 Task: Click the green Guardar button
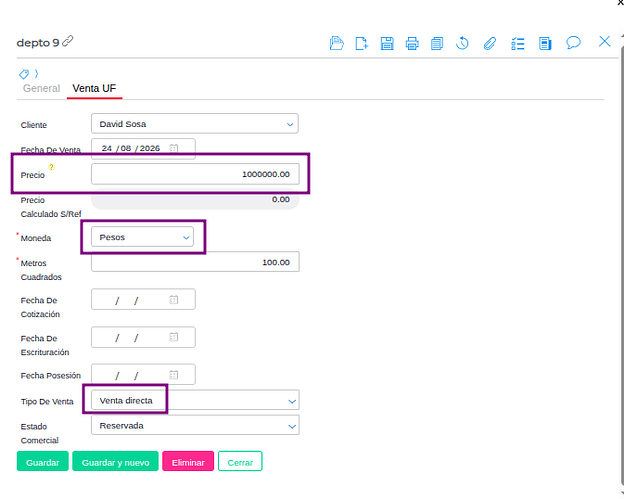(43, 462)
